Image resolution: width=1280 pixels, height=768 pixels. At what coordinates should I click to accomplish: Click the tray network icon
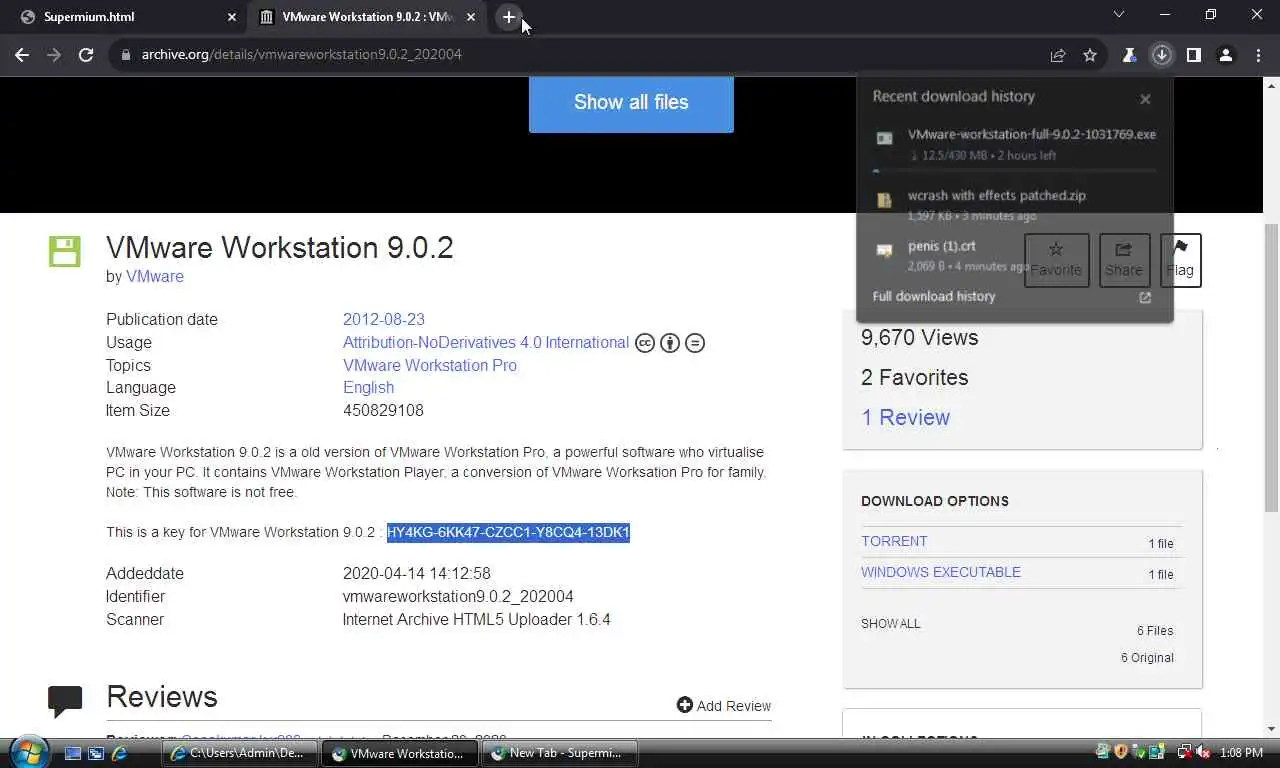click(1184, 753)
